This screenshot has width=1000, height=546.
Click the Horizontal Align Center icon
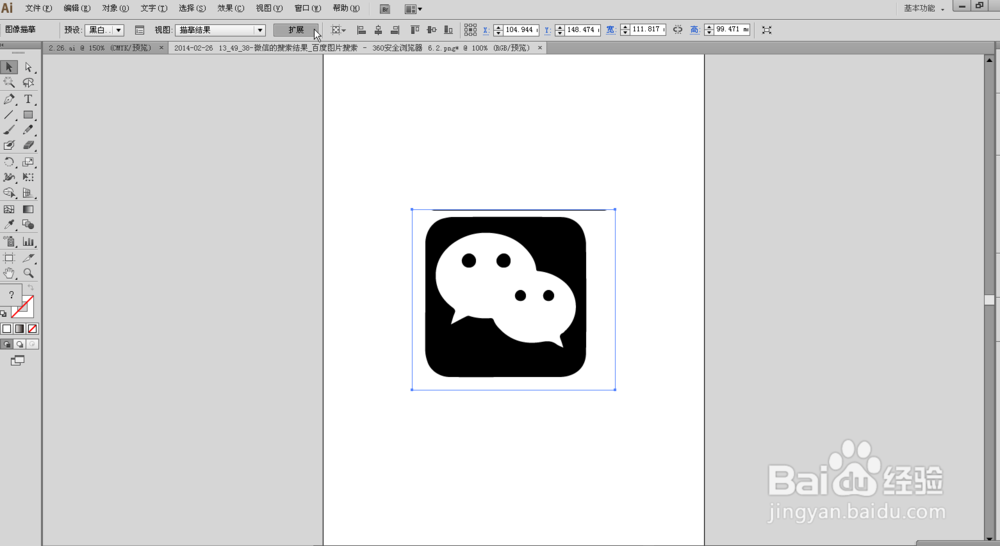point(378,30)
